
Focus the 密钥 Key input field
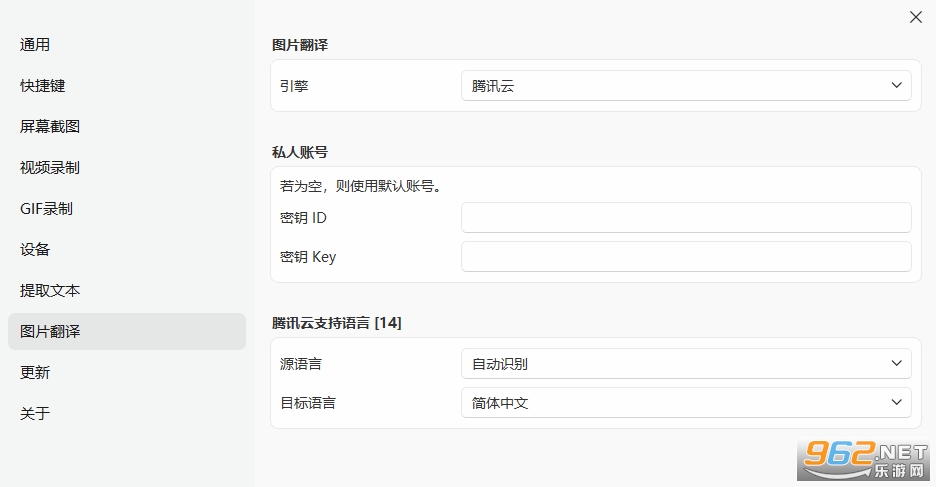click(686, 257)
